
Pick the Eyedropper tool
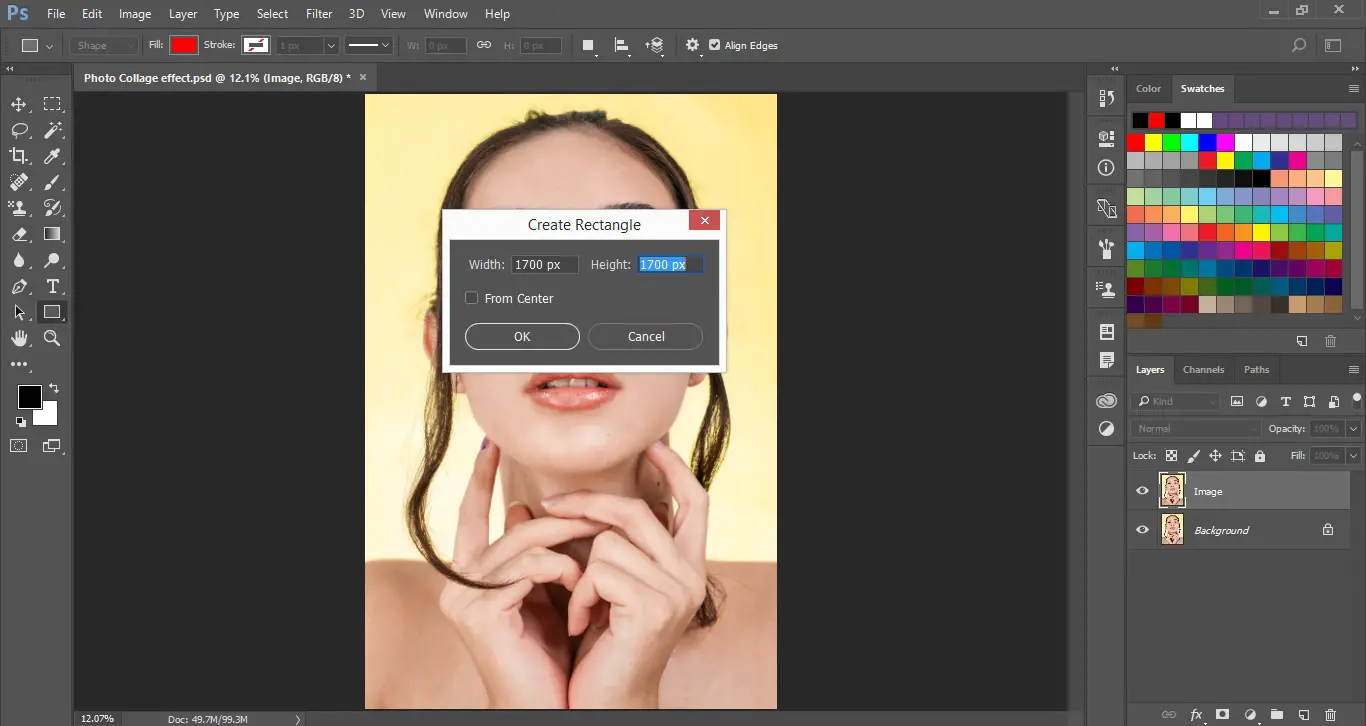click(x=52, y=155)
